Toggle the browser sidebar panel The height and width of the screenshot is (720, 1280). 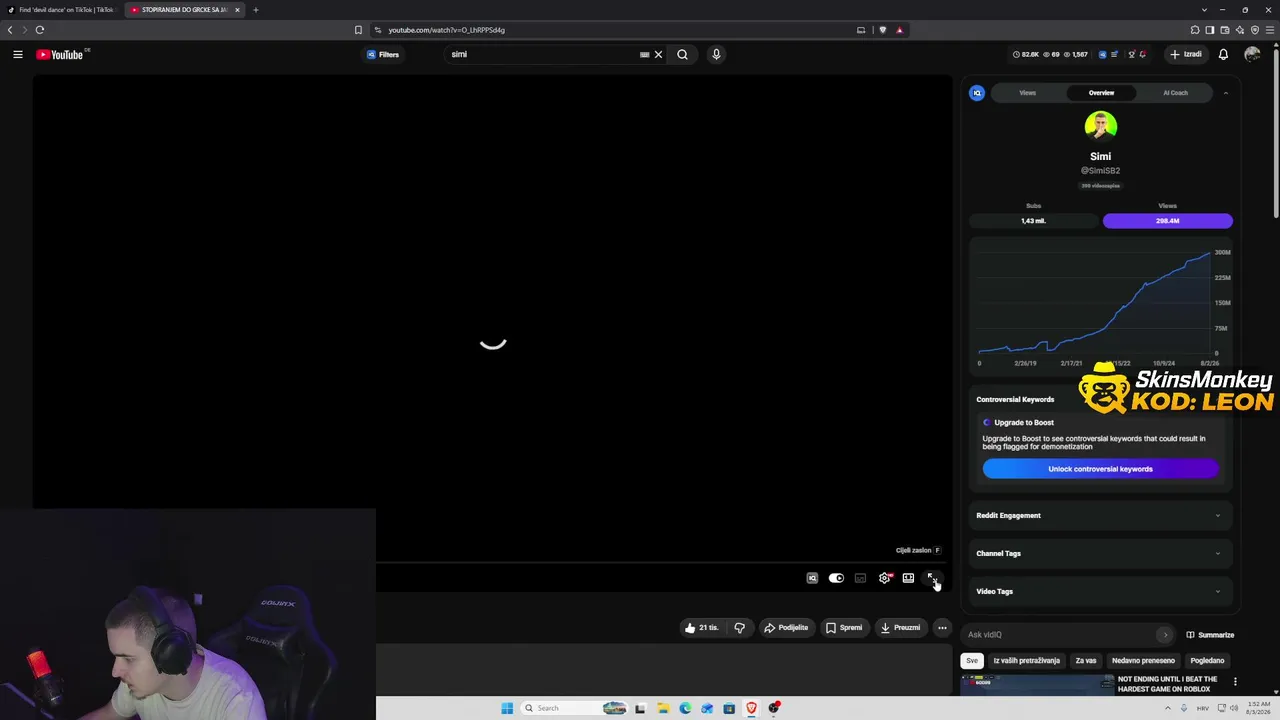tap(1210, 30)
